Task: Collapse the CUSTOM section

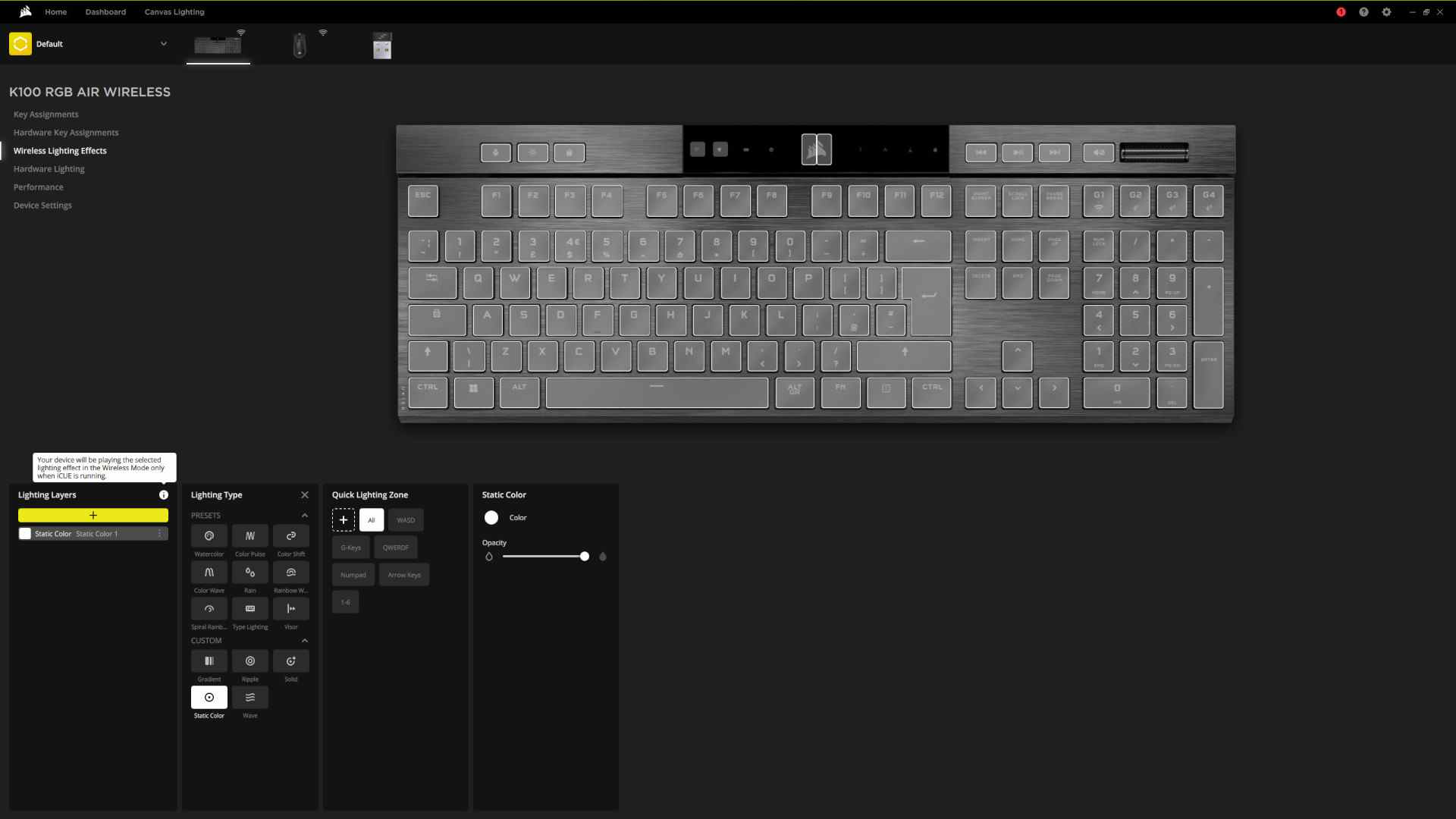Action: [x=305, y=640]
